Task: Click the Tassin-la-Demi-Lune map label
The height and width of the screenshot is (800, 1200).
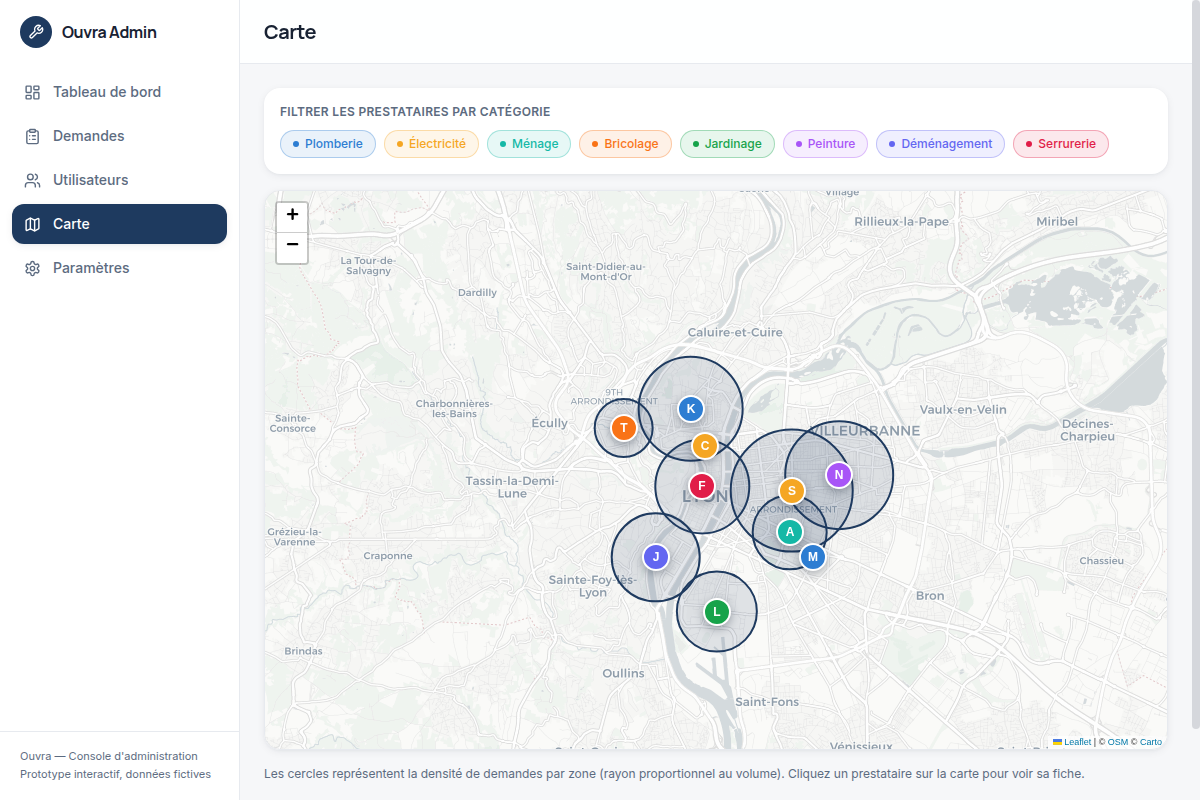Action: click(512, 487)
